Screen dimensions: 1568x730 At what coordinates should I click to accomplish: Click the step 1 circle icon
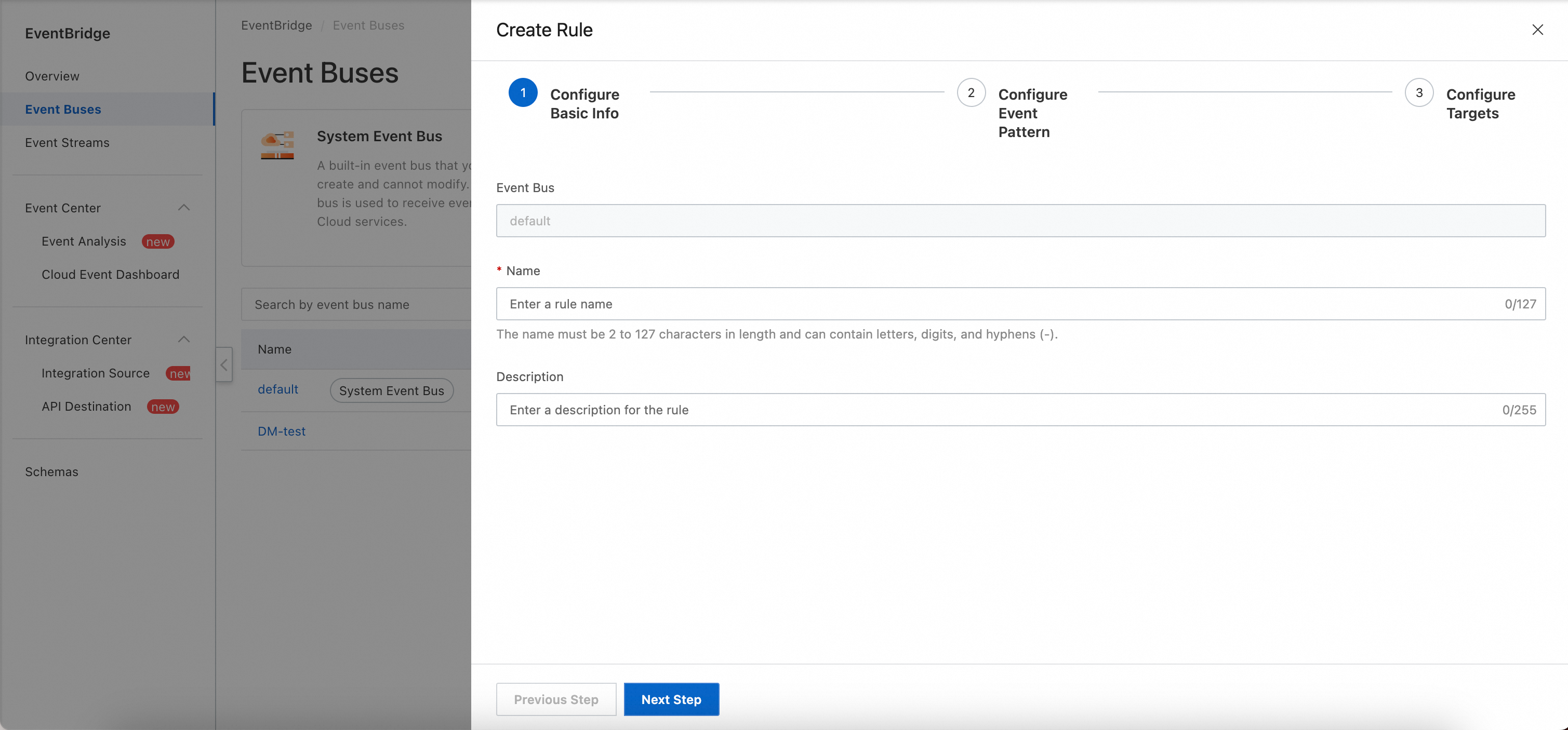click(x=522, y=92)
